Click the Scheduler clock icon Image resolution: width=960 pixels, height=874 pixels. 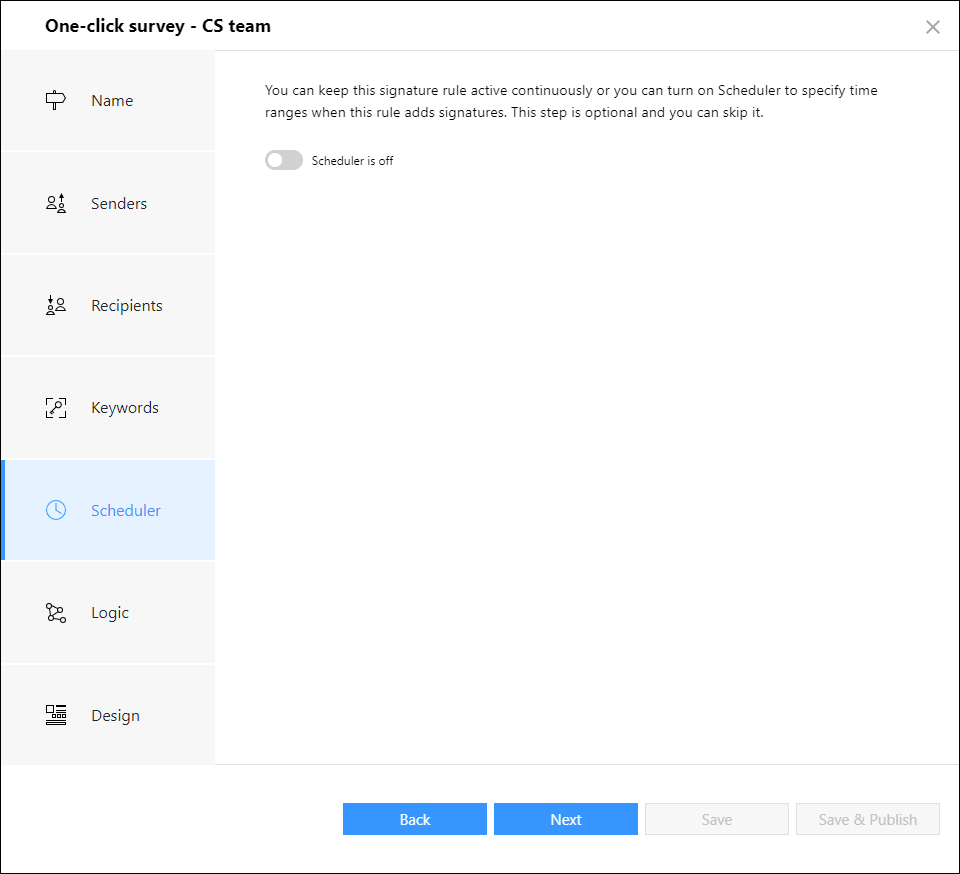(56, 510)
